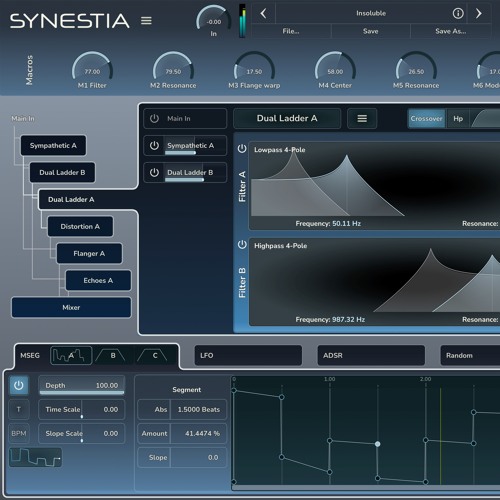The image size is (500, 500).
Task: Toggle Filter A power
Action: [242, 148]
